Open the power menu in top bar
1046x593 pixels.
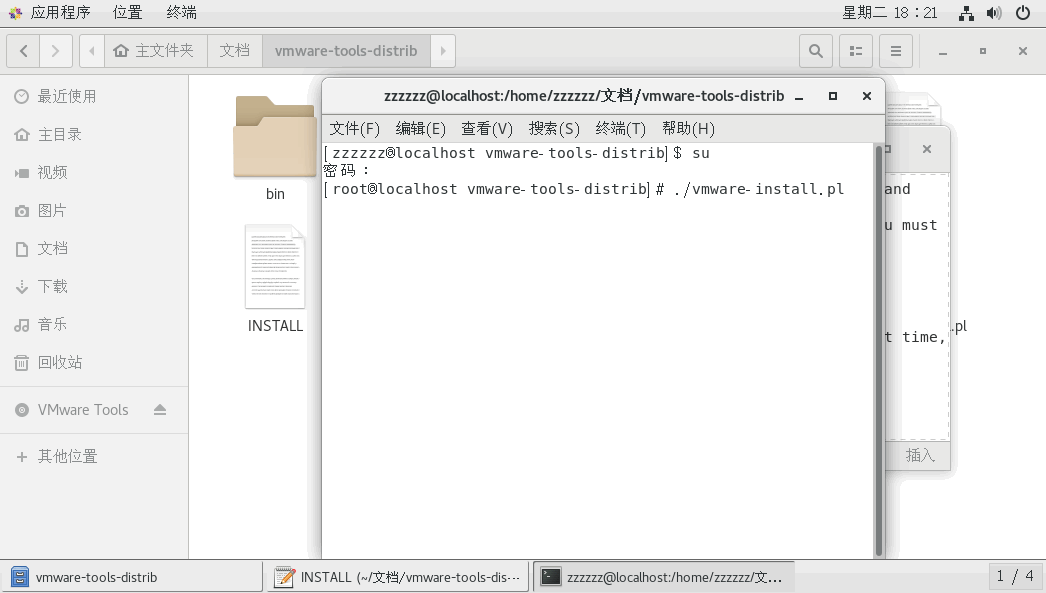coord(1023,13)
